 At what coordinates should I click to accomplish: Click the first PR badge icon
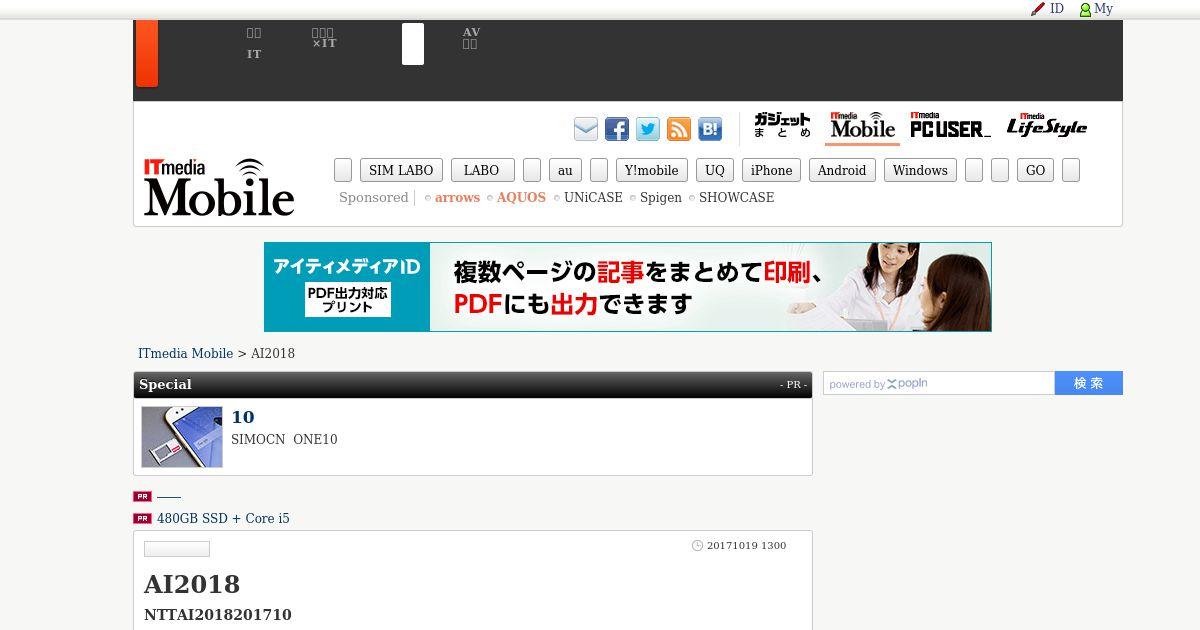(x=142, y=497)
